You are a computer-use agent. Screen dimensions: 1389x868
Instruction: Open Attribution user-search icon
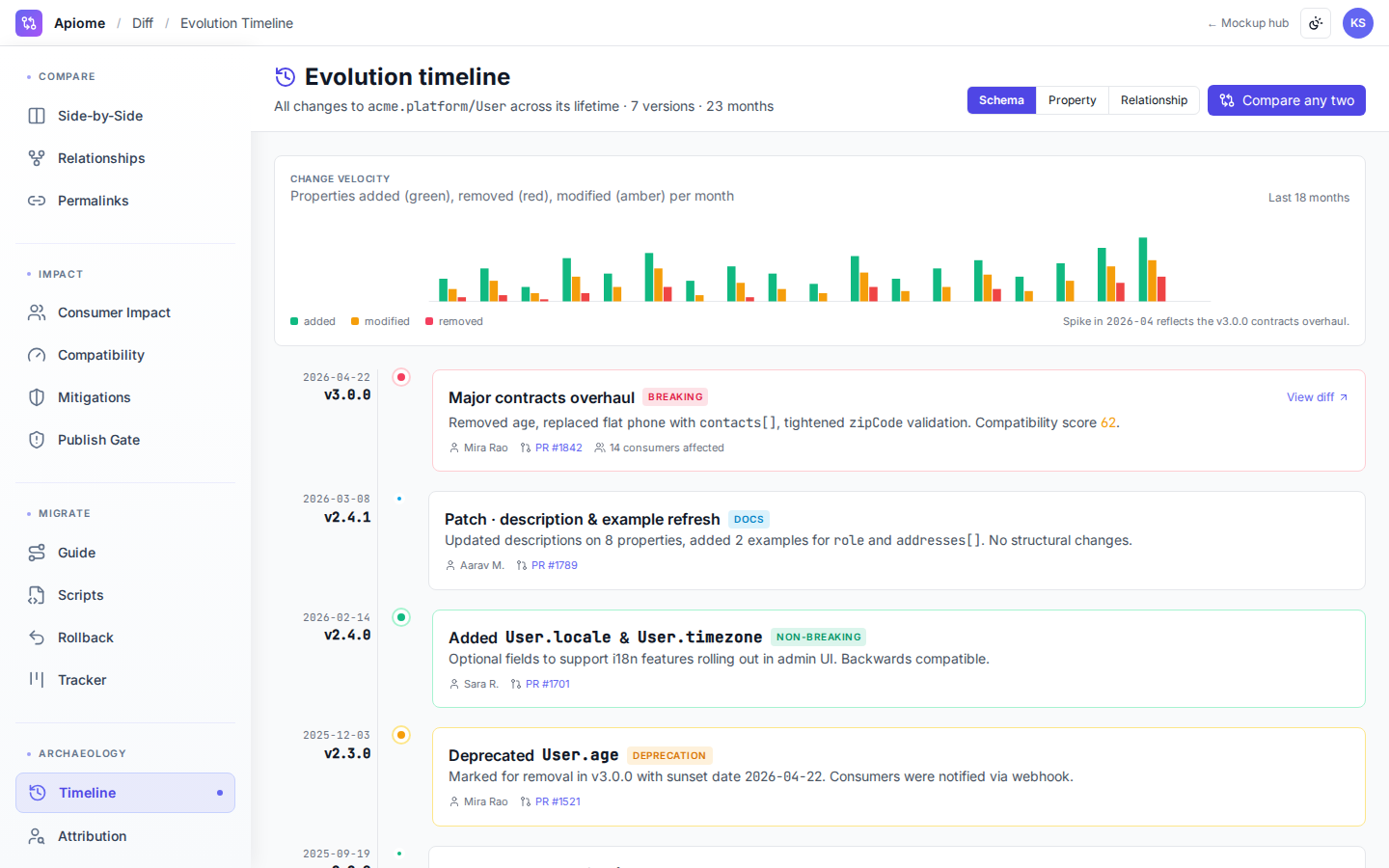[37, 836]
